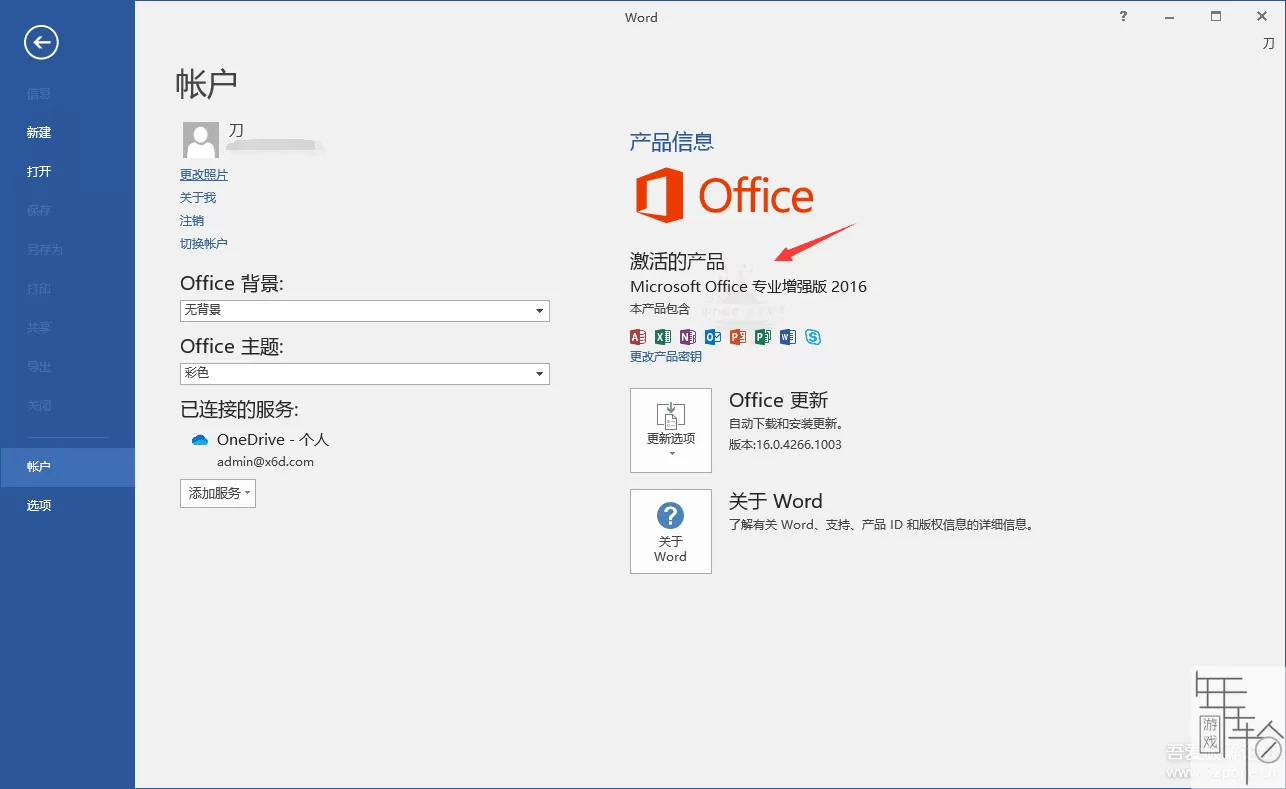Click the Office logo
This screenshot has width=1286, height=789.
tap(725, 195)
